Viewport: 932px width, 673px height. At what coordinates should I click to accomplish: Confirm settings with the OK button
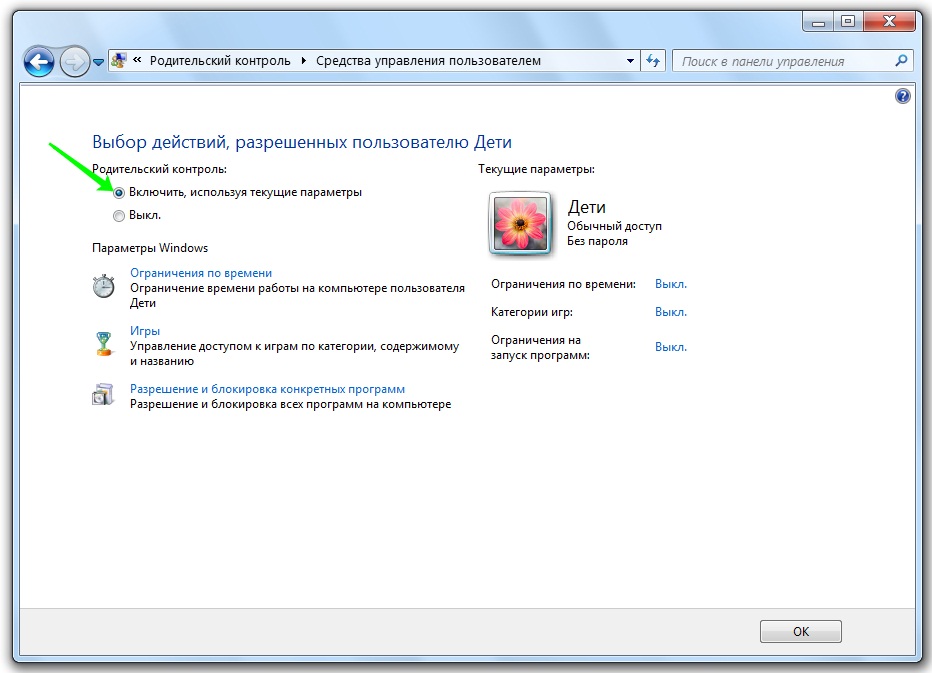click(801, 631)
